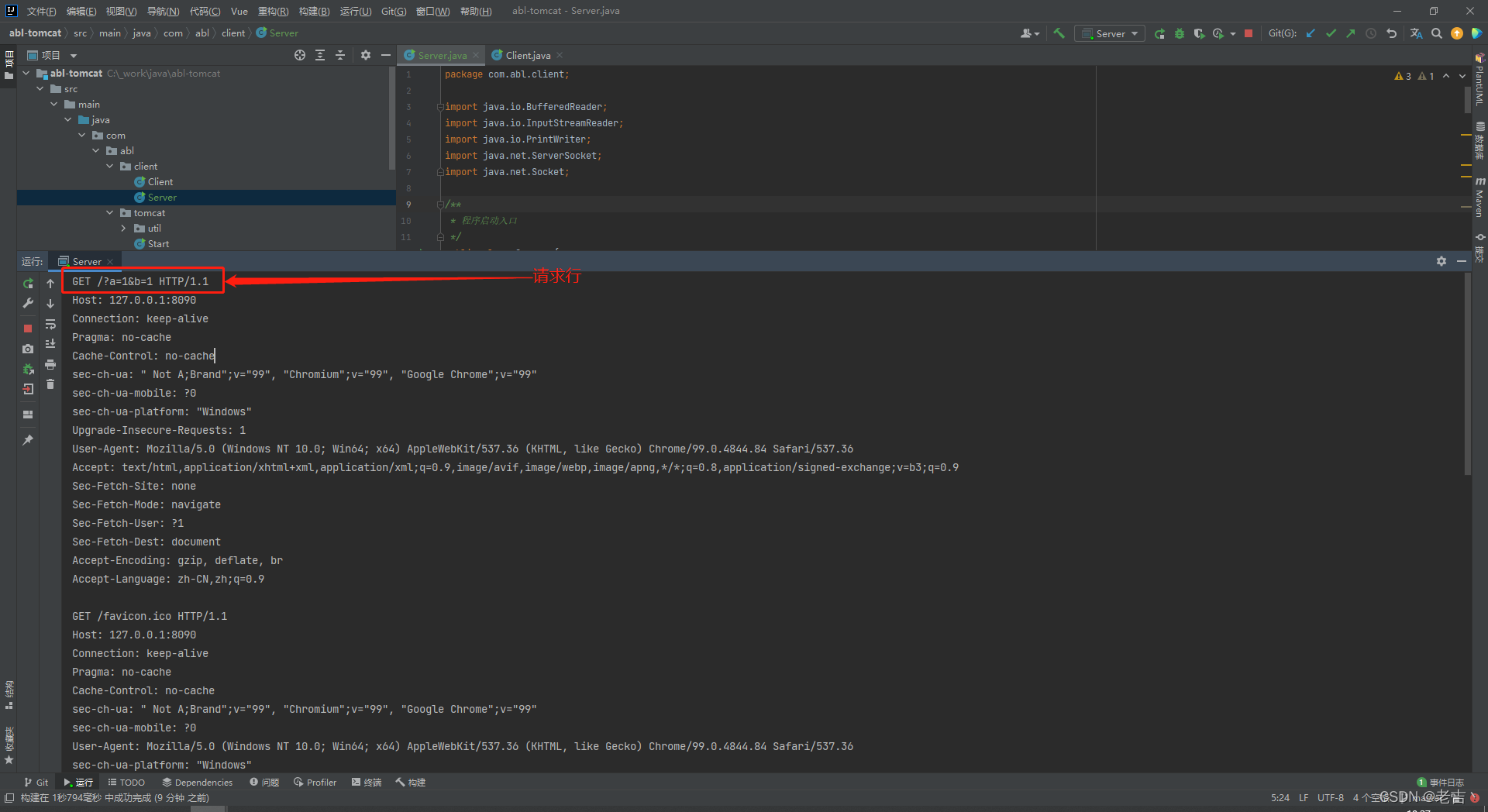
Task: Open the Profiler tool window
Action: pyautogui.click(x=315, y=782)
